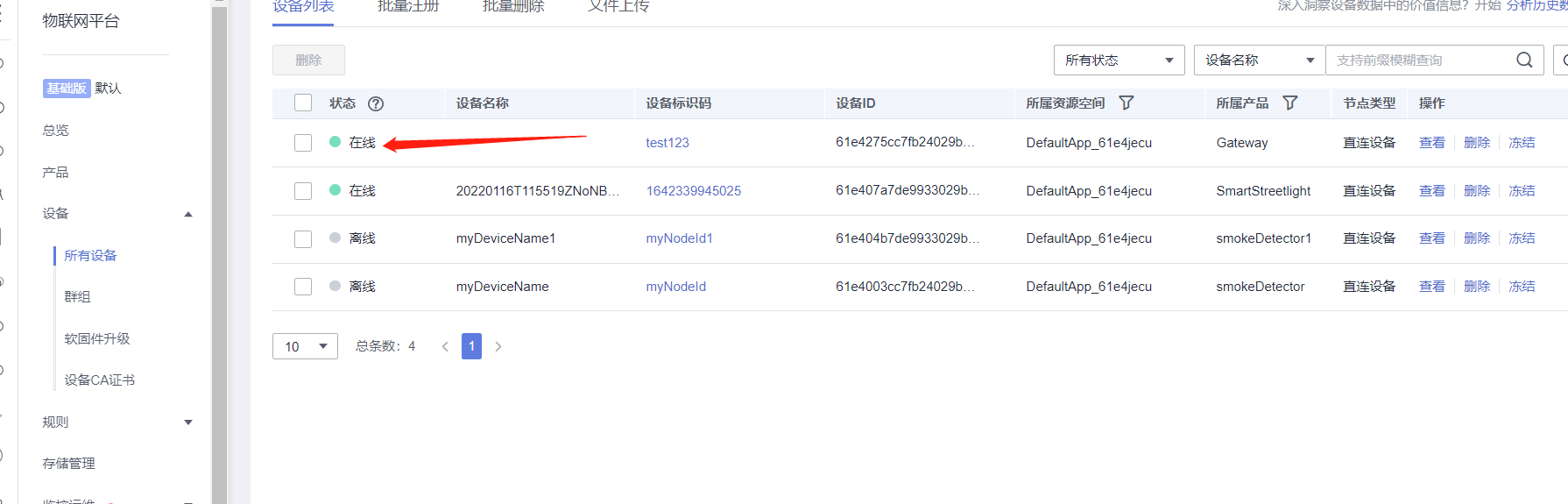Select 软固件升级 in the sidebar
1568x504 pixels.
(96, 338)
